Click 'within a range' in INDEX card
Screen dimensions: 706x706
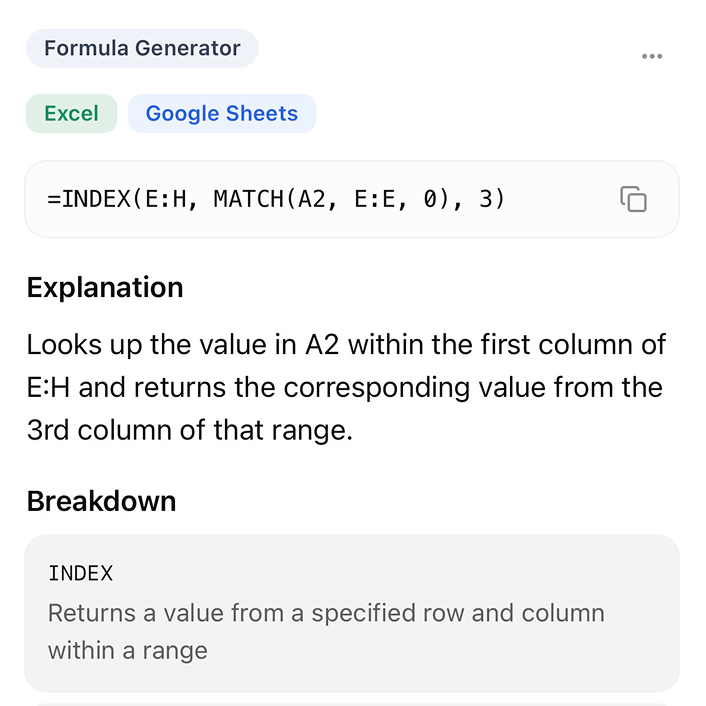point(127,651)
